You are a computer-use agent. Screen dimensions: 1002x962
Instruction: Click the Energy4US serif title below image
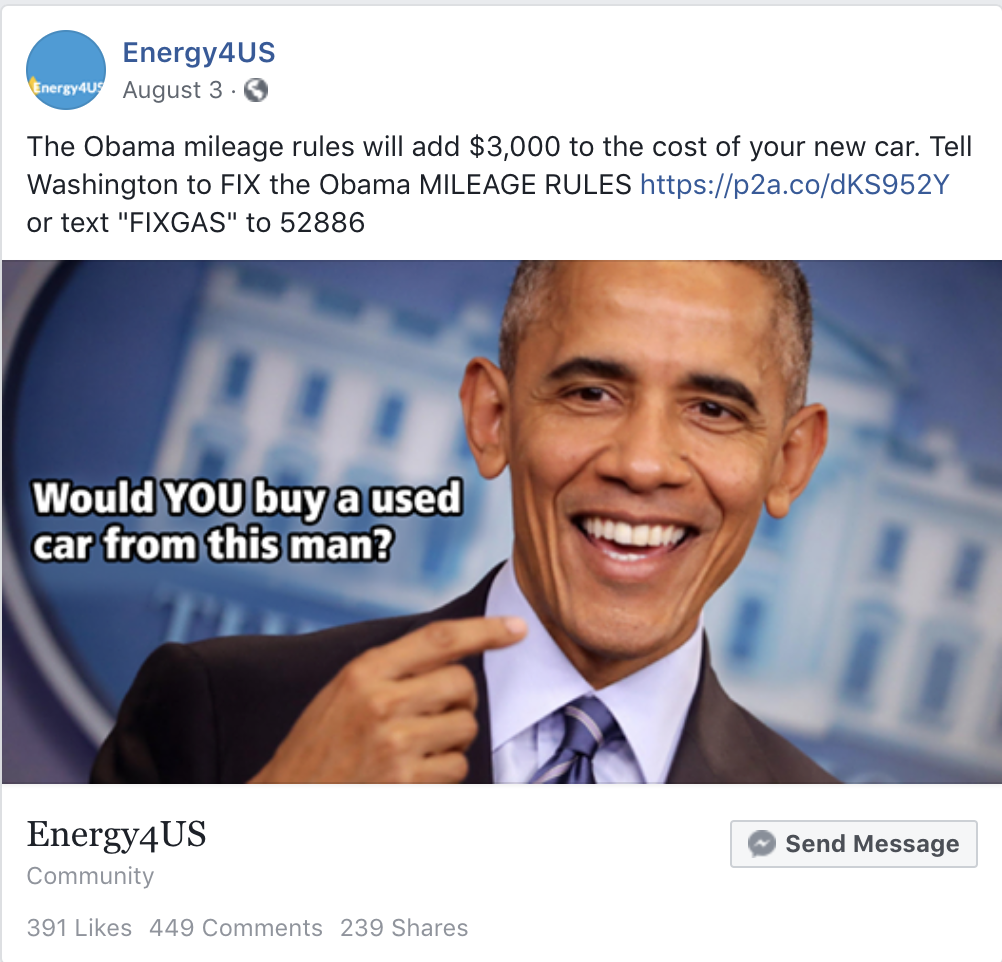click(x=116, y=835)
